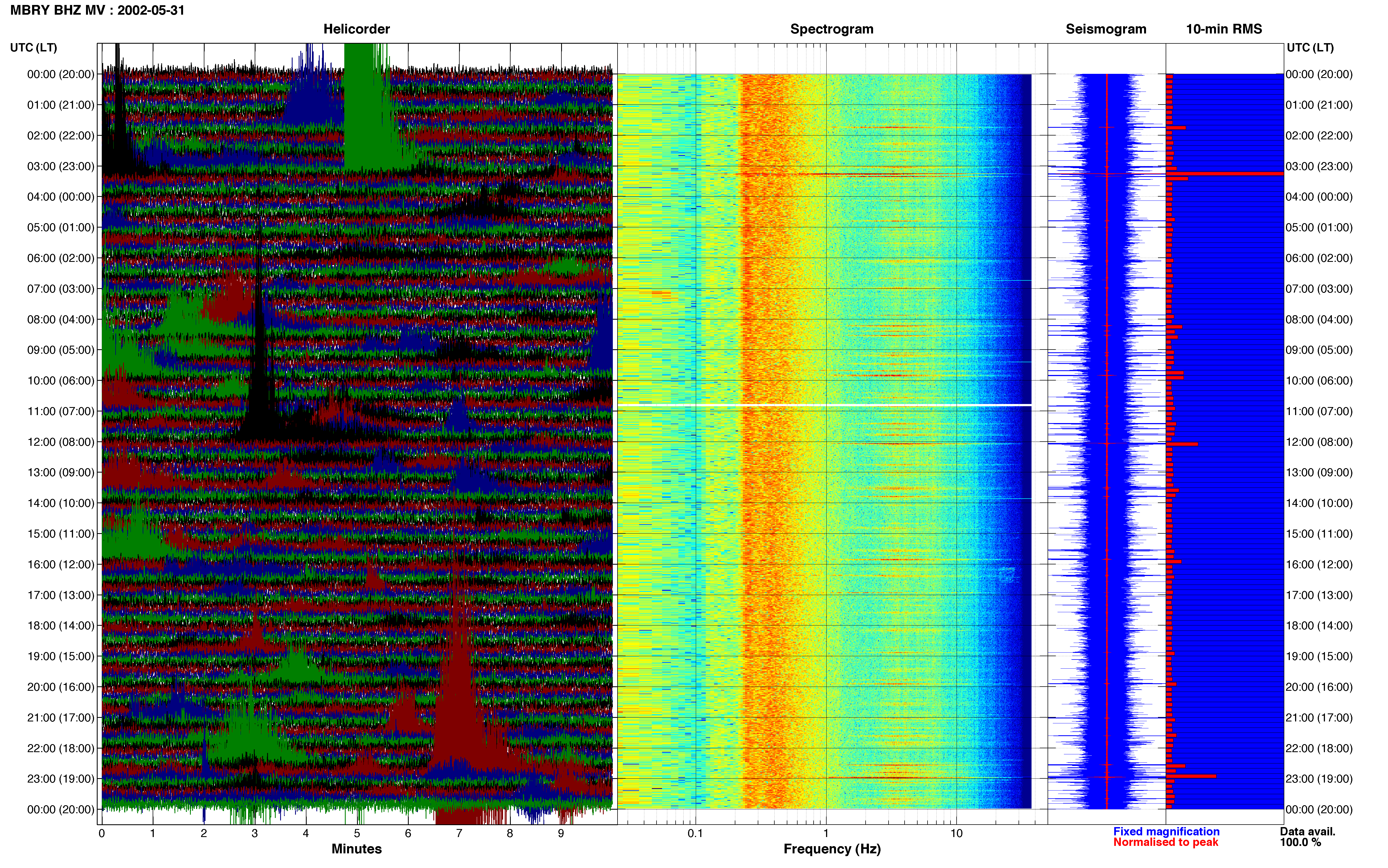Click the 10-min RMS panel heading

1224,29
